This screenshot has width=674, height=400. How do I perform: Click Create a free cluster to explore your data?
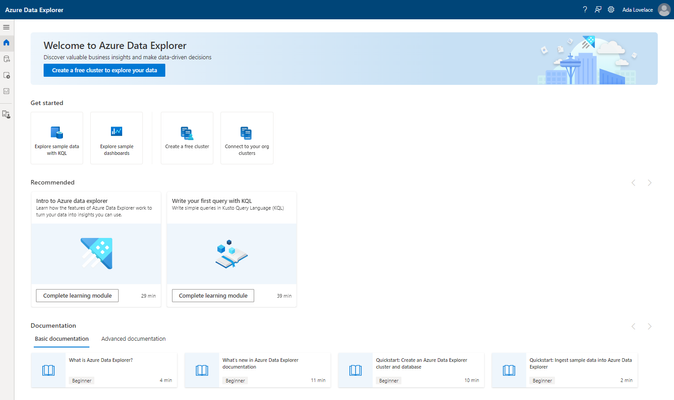[x=104, y=70]
